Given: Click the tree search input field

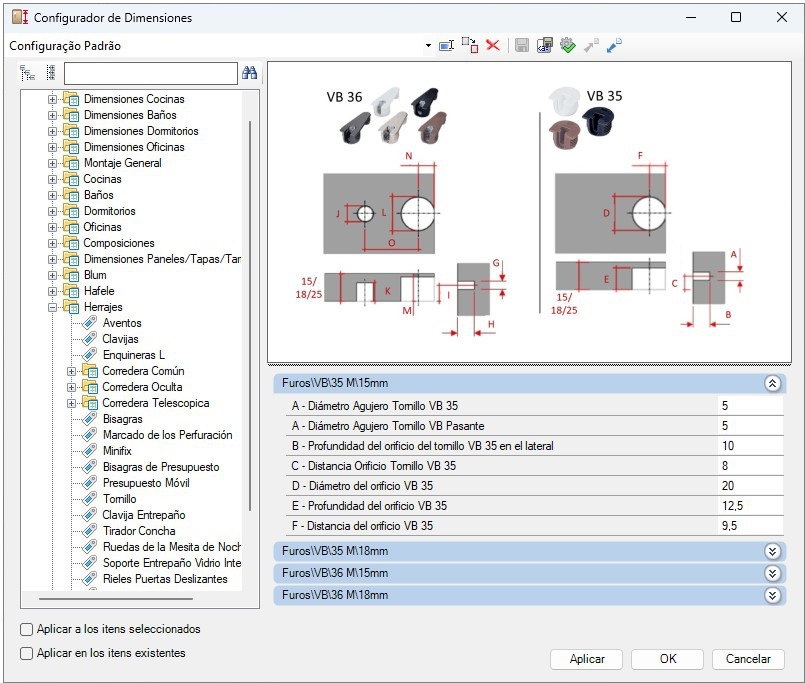Looking at the screenshot, I should point(150,73).
